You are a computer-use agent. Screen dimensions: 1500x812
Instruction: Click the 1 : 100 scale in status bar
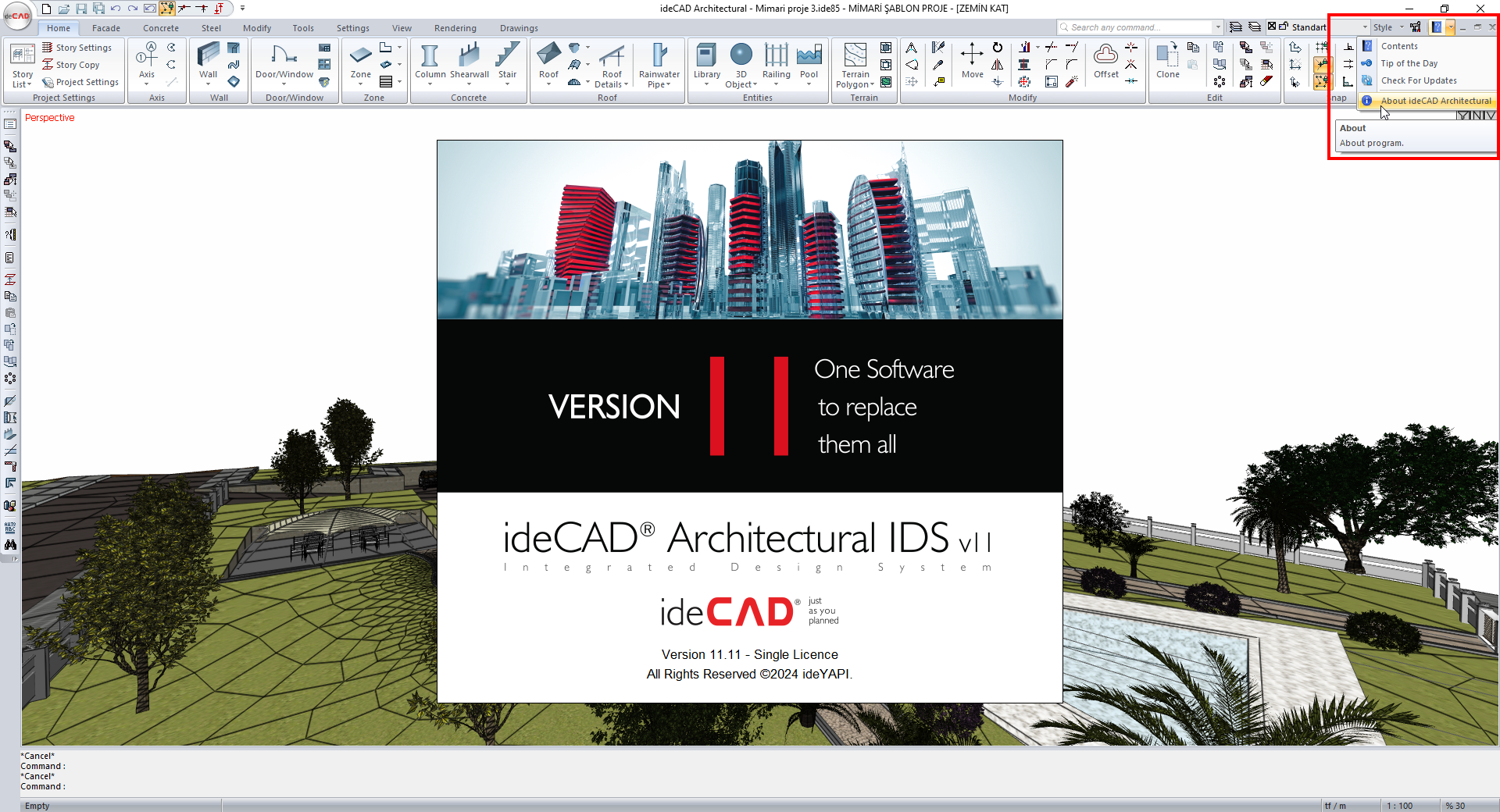(x=1399, y=806)
